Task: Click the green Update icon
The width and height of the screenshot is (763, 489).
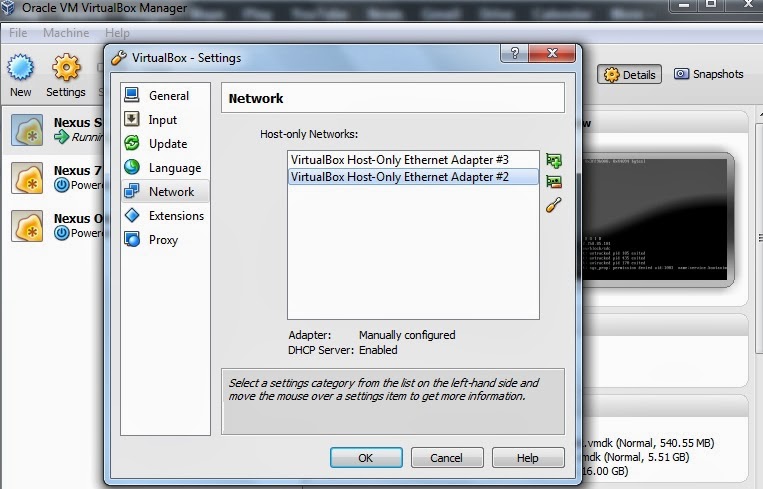Action: click(x=132, y=143)
